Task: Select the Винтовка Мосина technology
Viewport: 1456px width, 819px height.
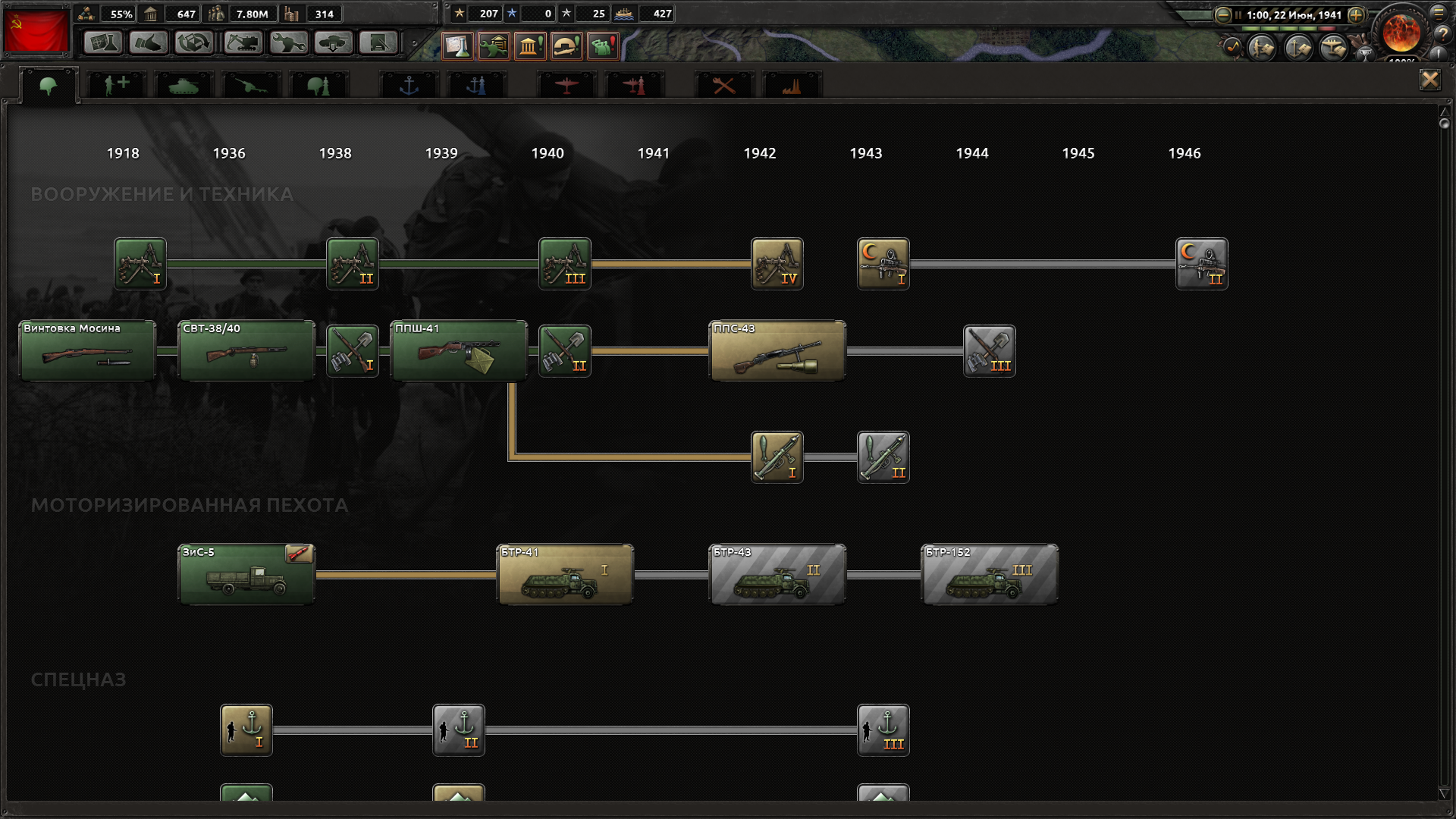Action: (87, 350)
